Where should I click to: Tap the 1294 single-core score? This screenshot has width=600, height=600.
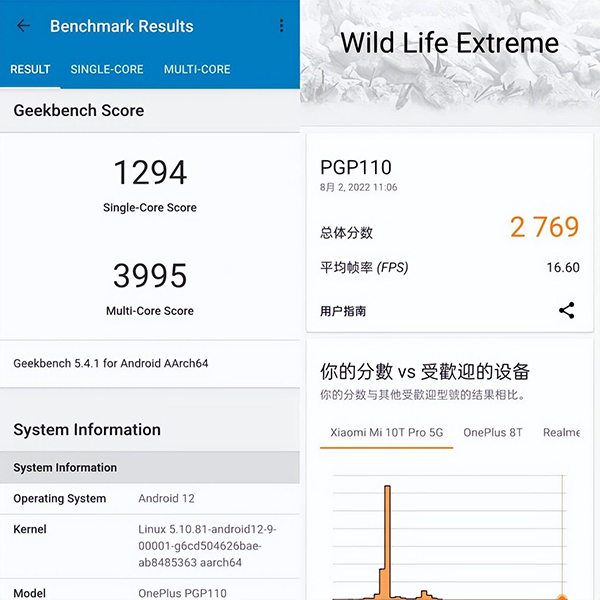coord(150,173)
